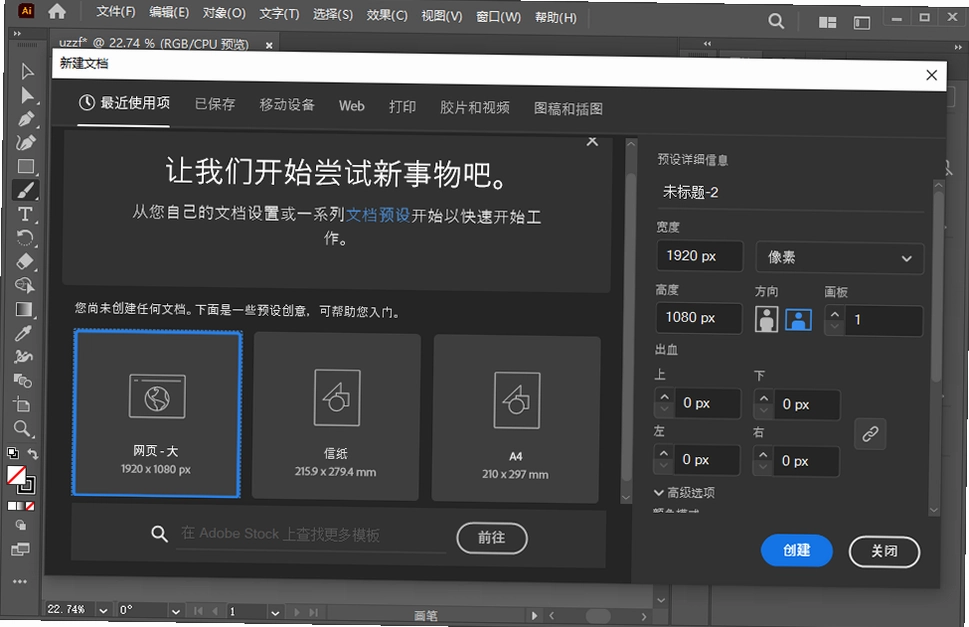Open the Edit Toolbar three dots
Screen dimensions: 969x627
point(20,581)
